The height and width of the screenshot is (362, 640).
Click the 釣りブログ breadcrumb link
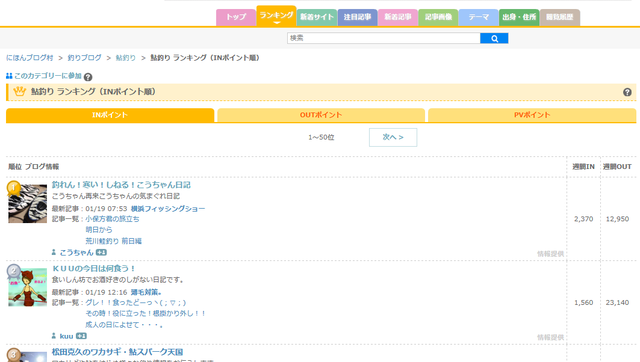84,58
